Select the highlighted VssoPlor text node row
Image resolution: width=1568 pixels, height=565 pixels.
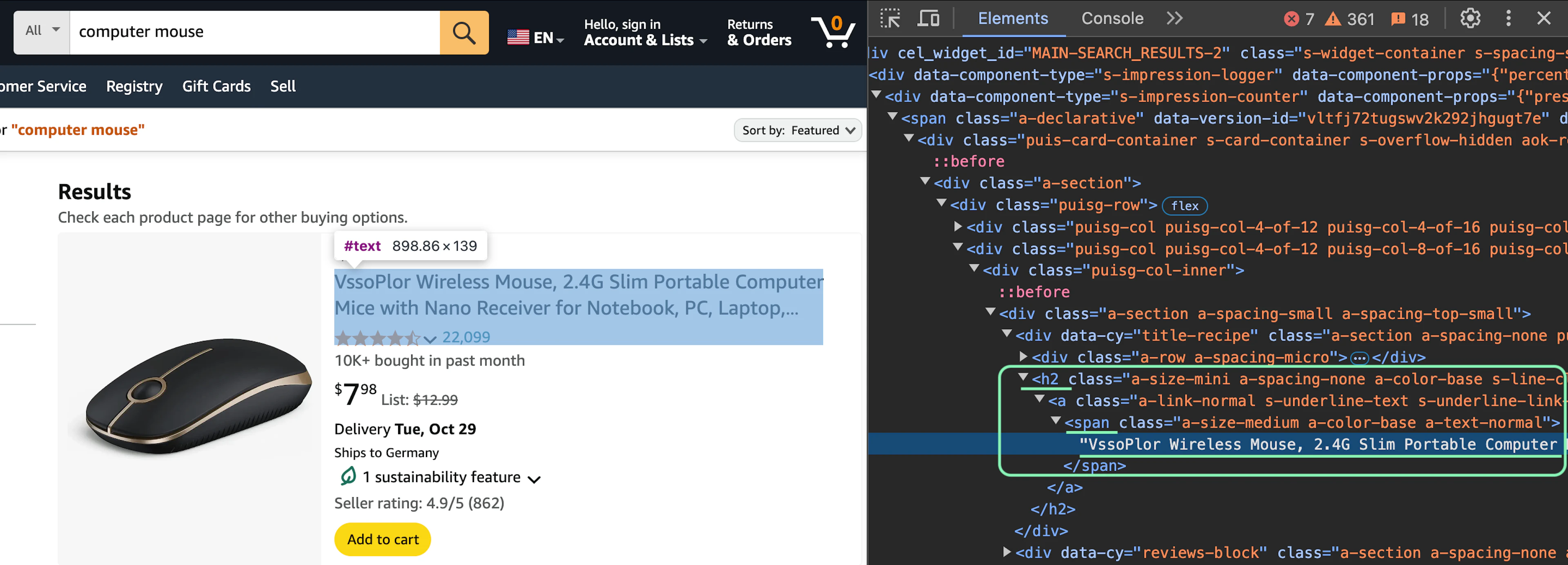(x=1217, y=444)
